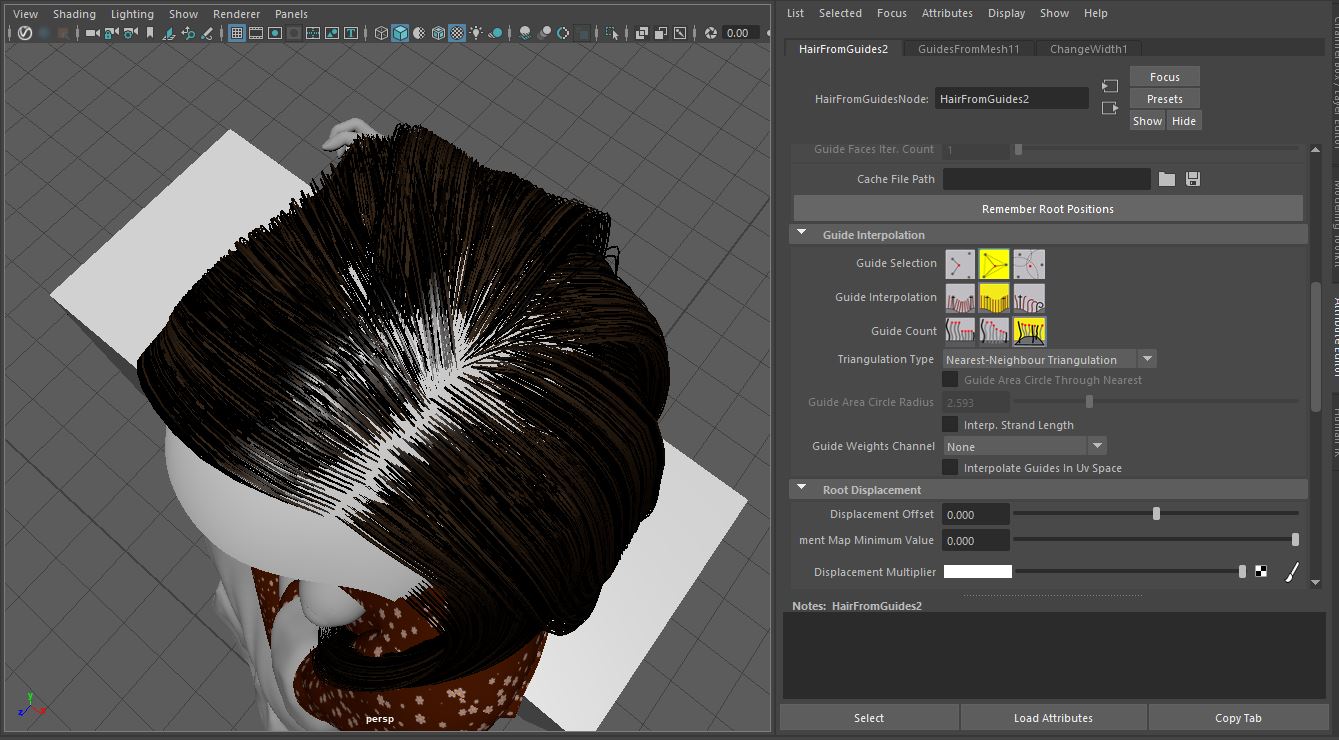Click the Remember Root Positions button
Image resolution: width=1339 pixels, height=740 pixels.
click(1047, 209)
